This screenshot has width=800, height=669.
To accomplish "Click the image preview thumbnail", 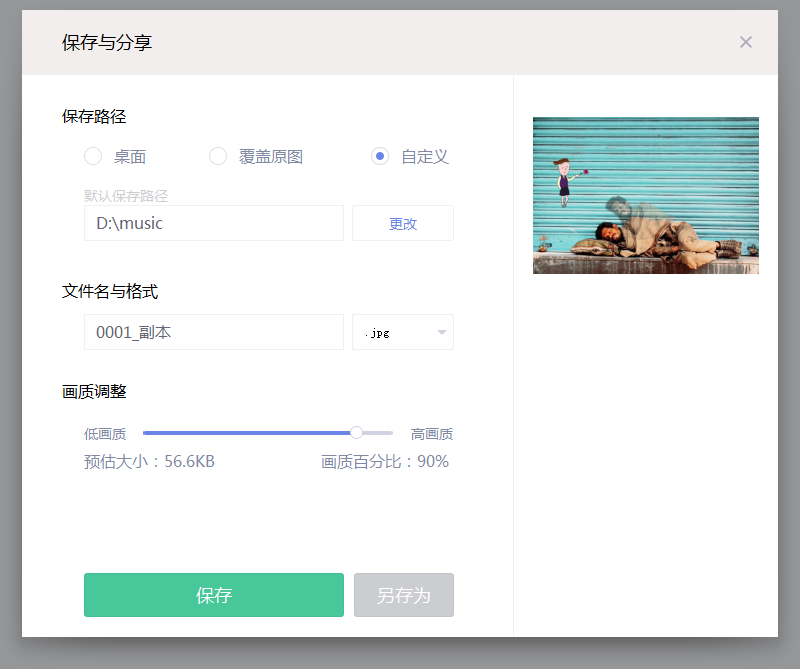I will click(x=645, y=195).
